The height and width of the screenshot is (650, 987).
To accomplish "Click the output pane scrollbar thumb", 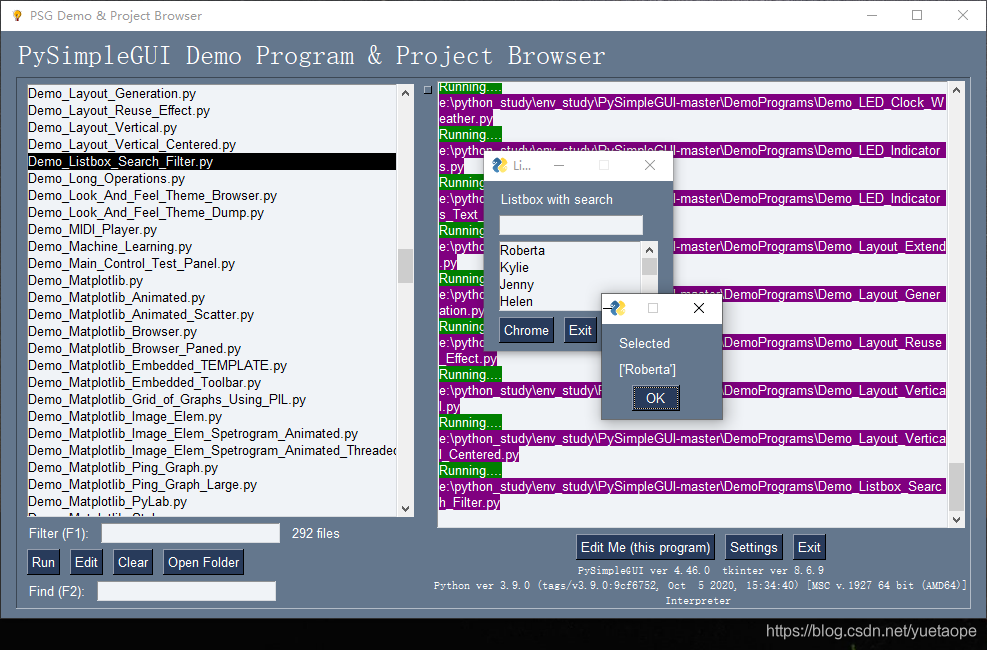I will point(956,486).
